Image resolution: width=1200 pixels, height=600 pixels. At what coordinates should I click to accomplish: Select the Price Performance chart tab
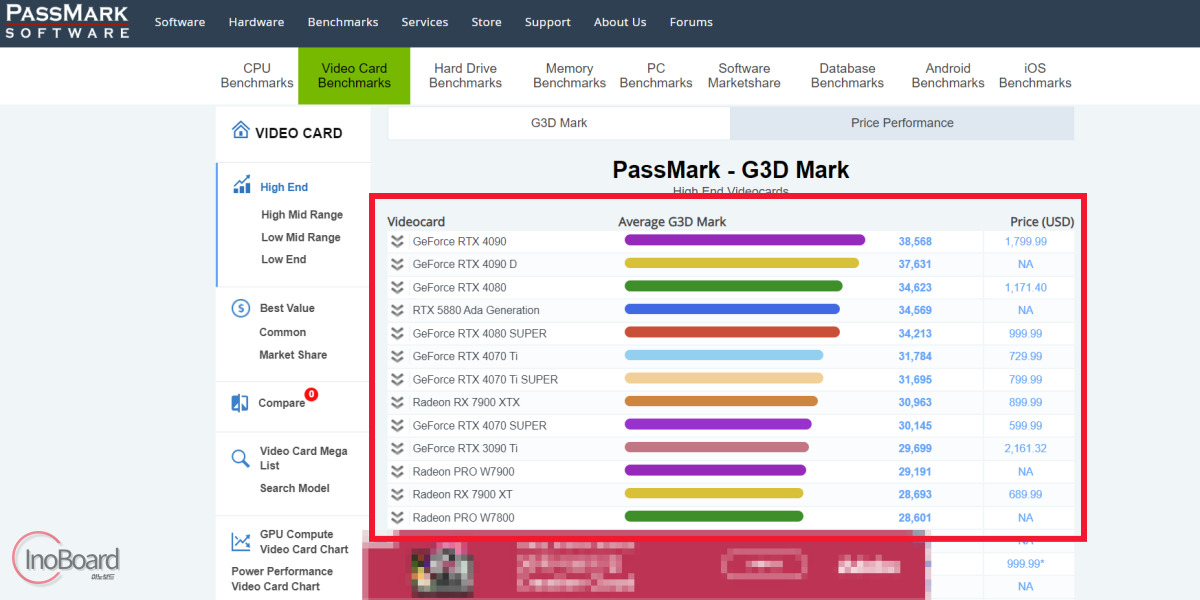(902, 123)
